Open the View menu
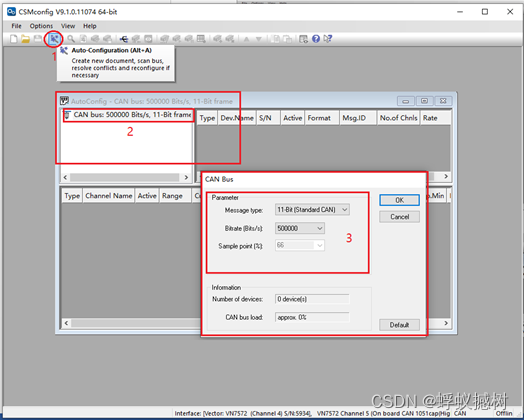This screenshot has height=420, width=524. point(68,26)
